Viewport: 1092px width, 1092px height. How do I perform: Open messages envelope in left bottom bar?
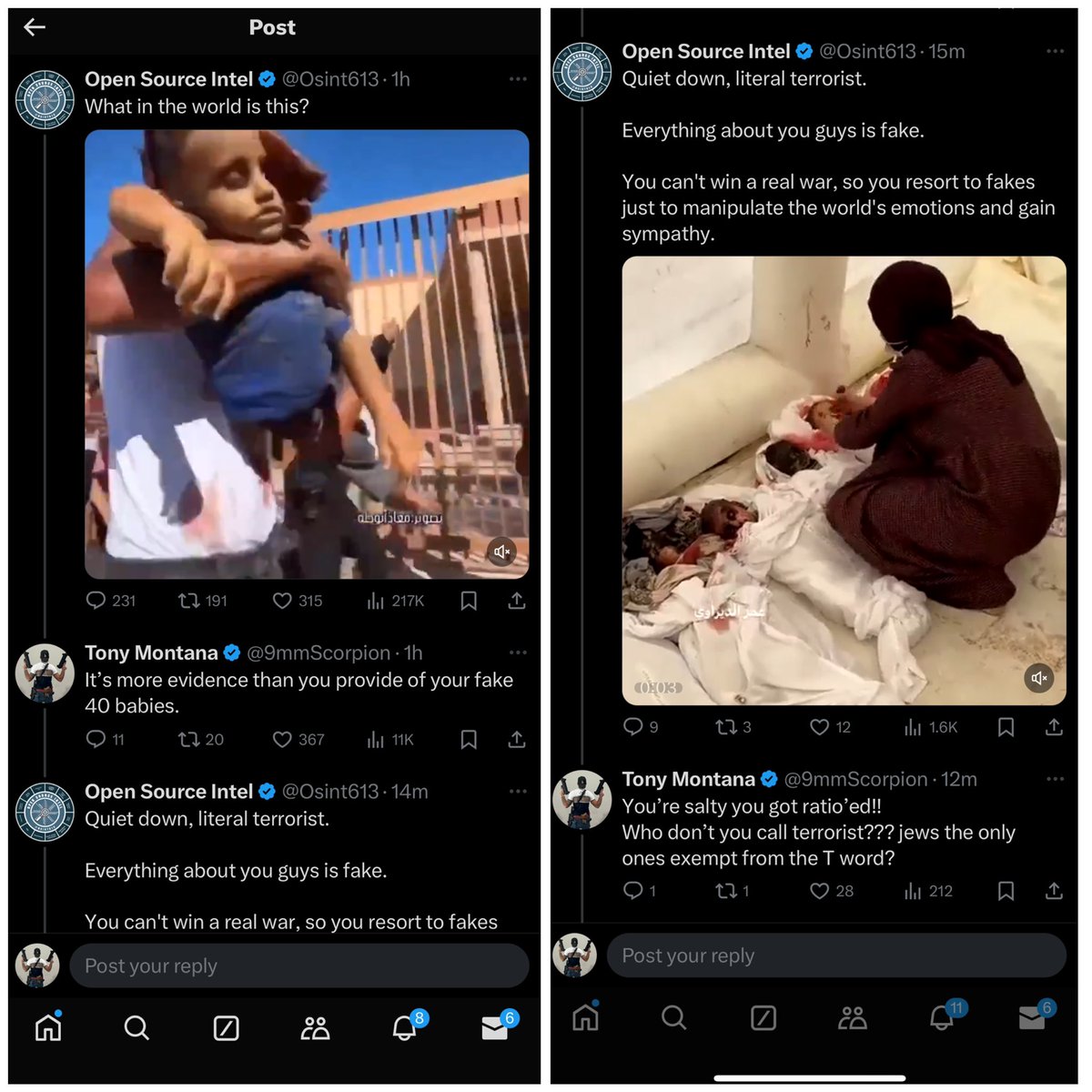[494, 1027]
